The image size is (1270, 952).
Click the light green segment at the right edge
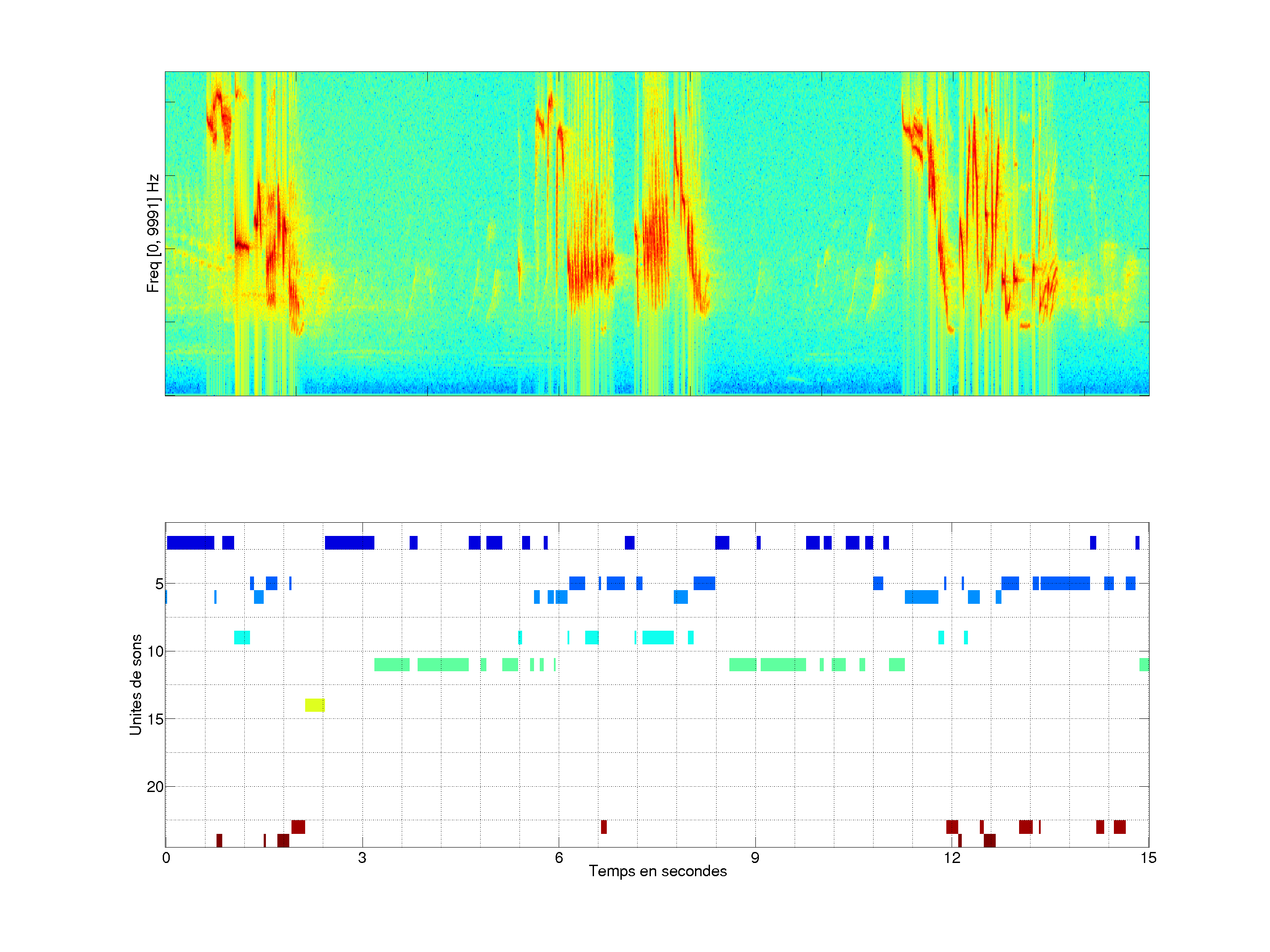pyautogui.click(x=1144, y=665)
